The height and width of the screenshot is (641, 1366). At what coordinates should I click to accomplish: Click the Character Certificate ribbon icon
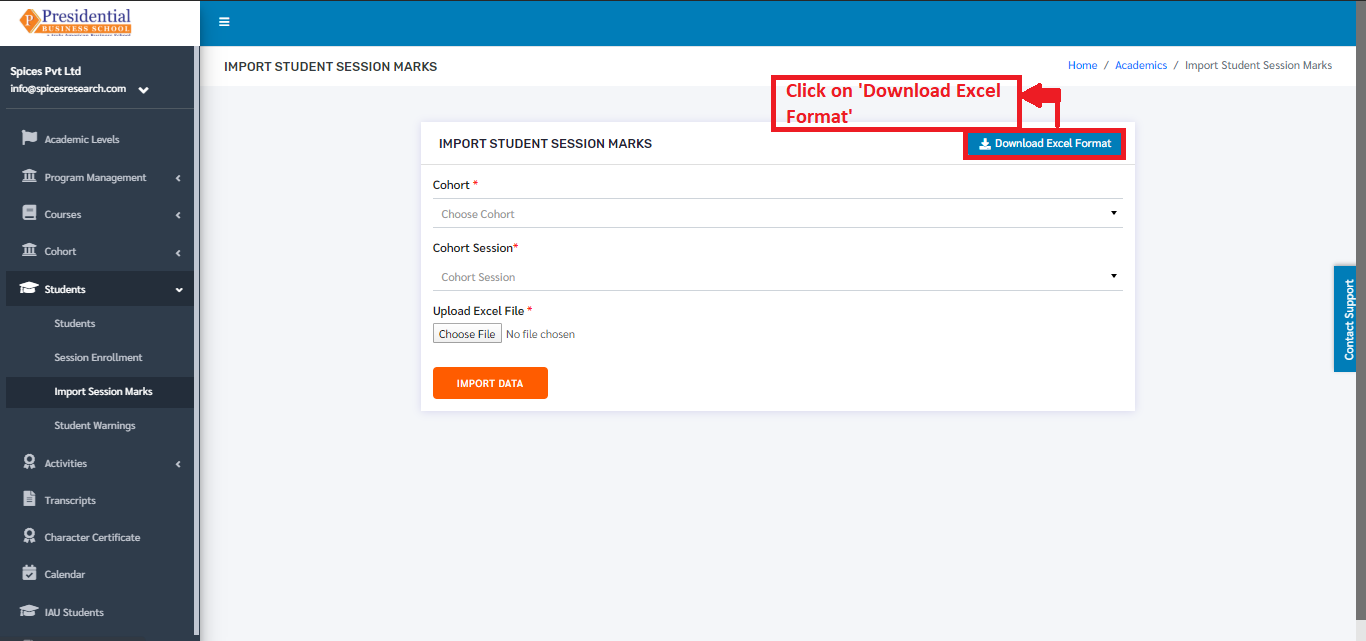pyautogui.click(x=29, y=536)
